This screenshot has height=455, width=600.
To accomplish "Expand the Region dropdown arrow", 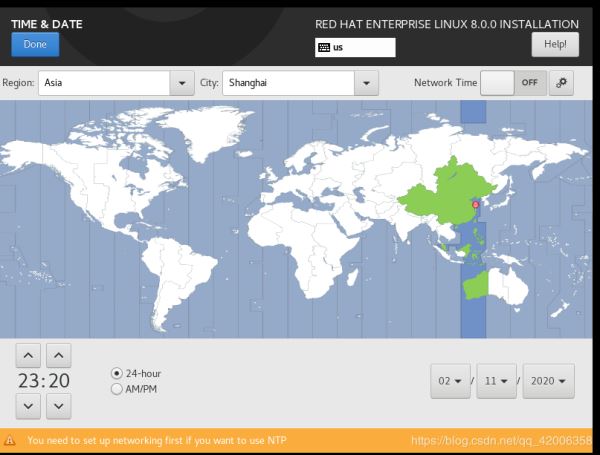I will pyautogui.click(x=182, y=83).
